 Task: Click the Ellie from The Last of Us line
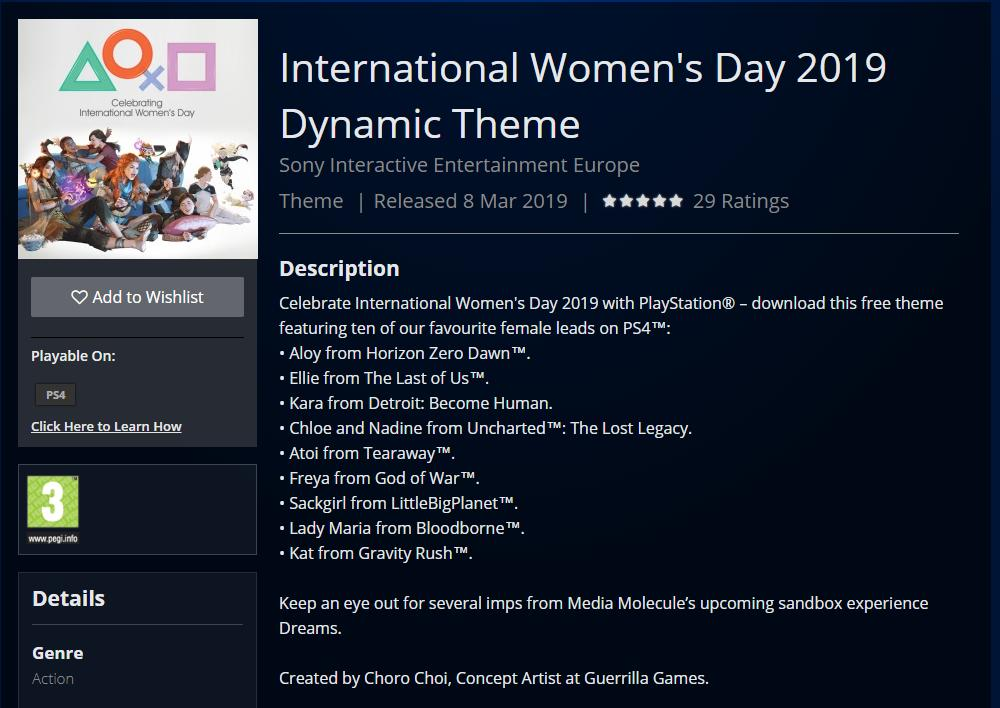tap(384, 378)
